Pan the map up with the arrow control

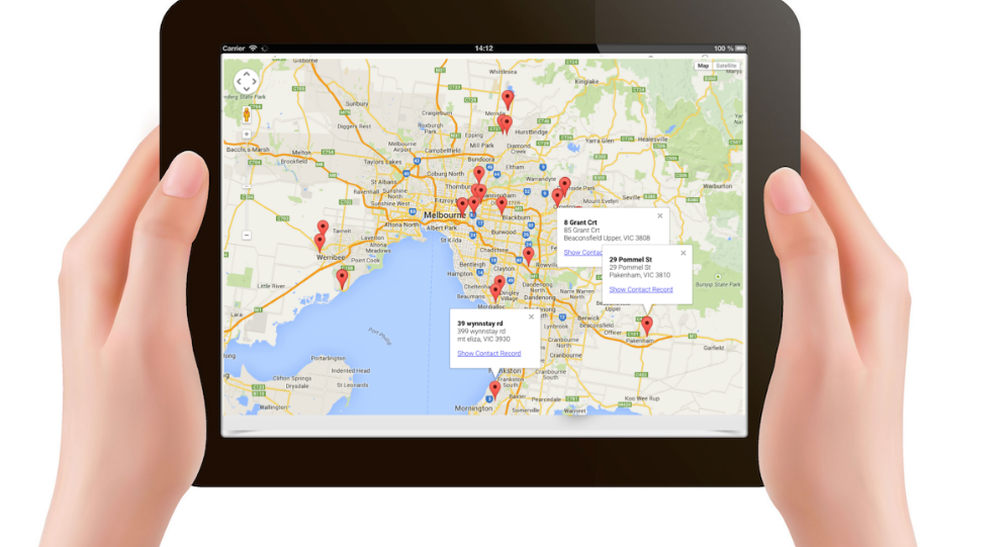[246, 73]
